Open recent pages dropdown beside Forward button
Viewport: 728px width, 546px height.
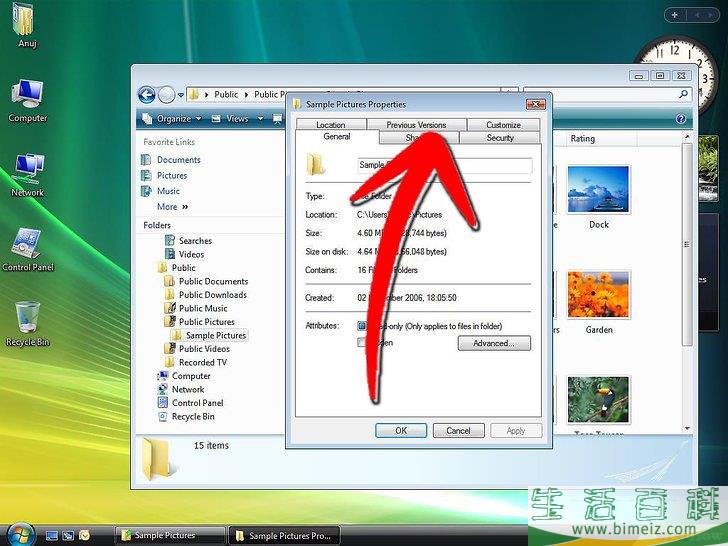tap(180, 95)
